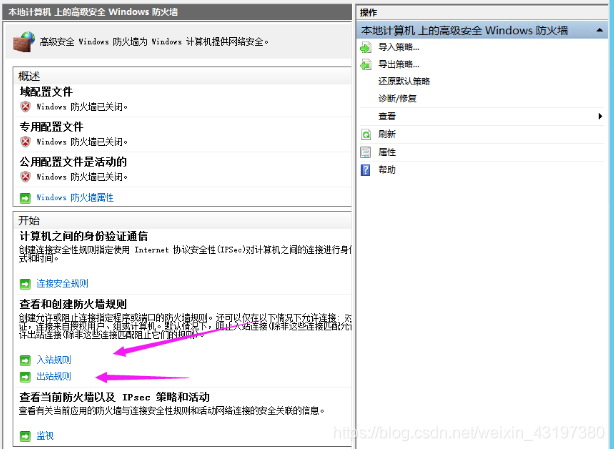The width and height of the screenshot is (614, 451).
Task: Expand the 查看 submenu arrow
Action: tap(600, 116)
